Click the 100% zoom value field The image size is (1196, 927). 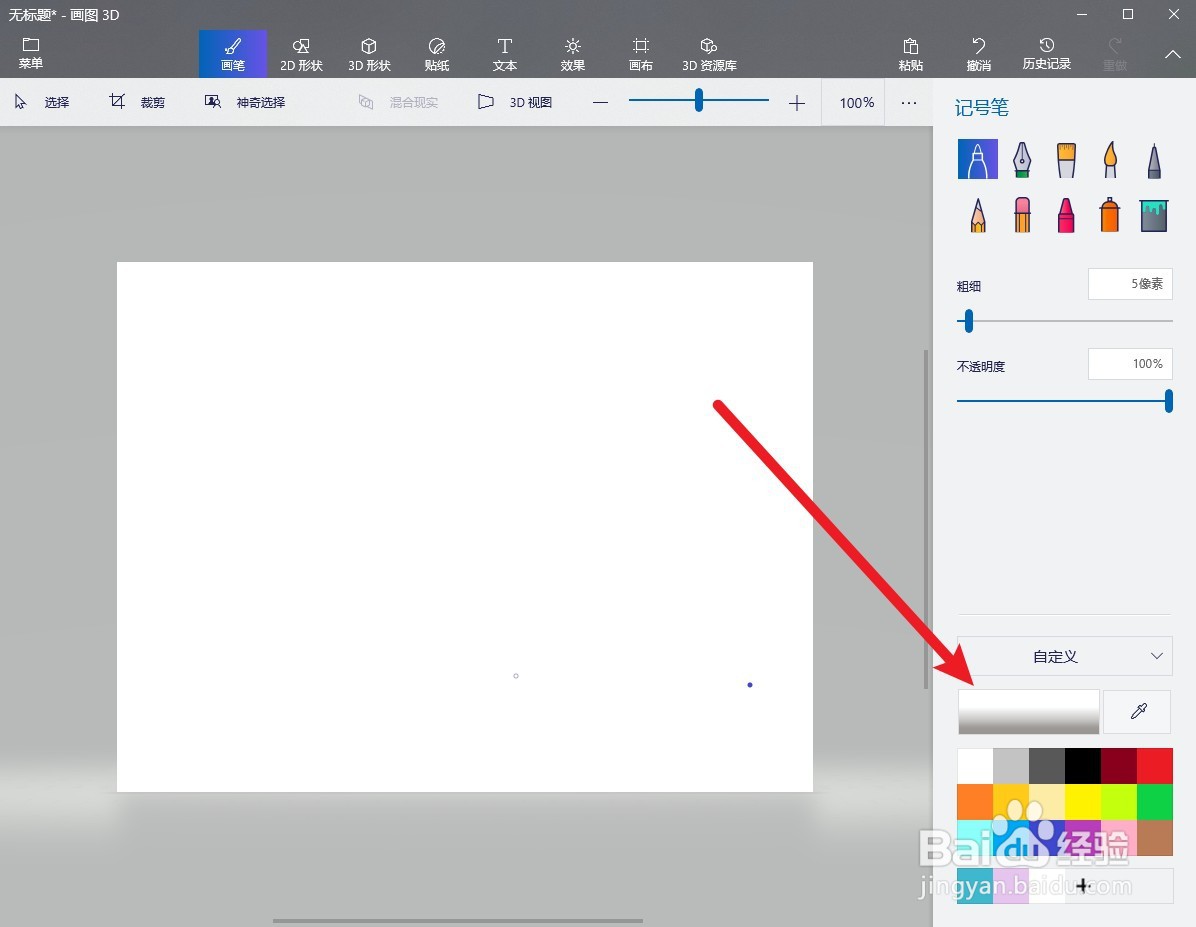pyautogui.click(x=856, y=102)
